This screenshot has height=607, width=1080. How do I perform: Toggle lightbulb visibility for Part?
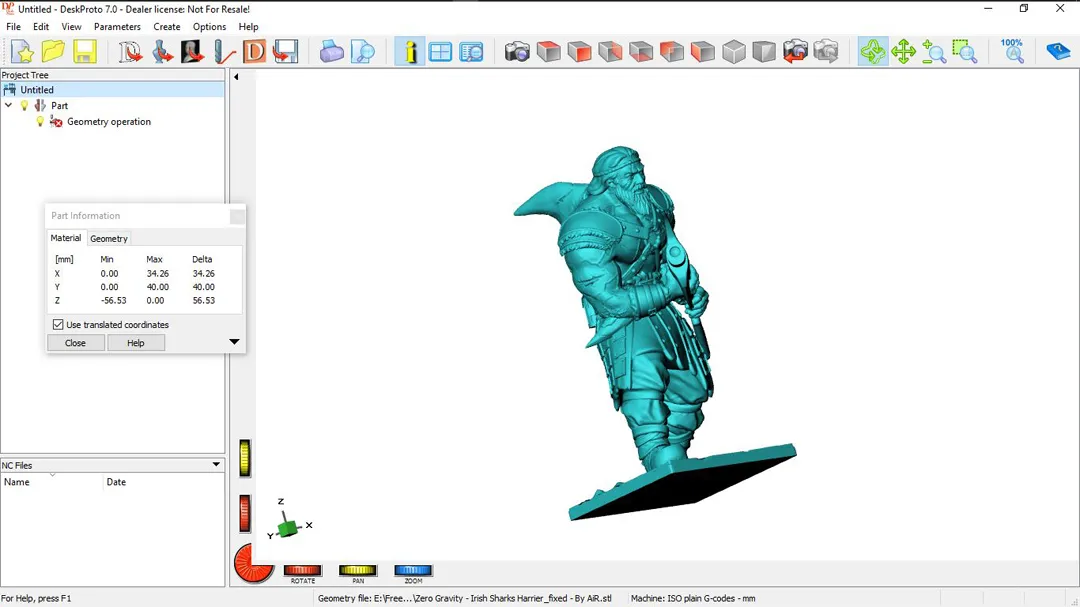coord(25,106)
